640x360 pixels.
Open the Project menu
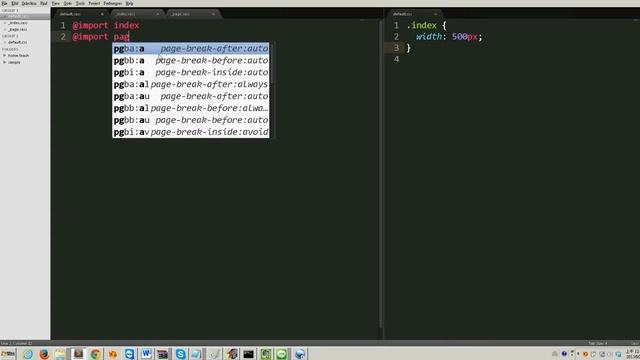pos(94,3)
